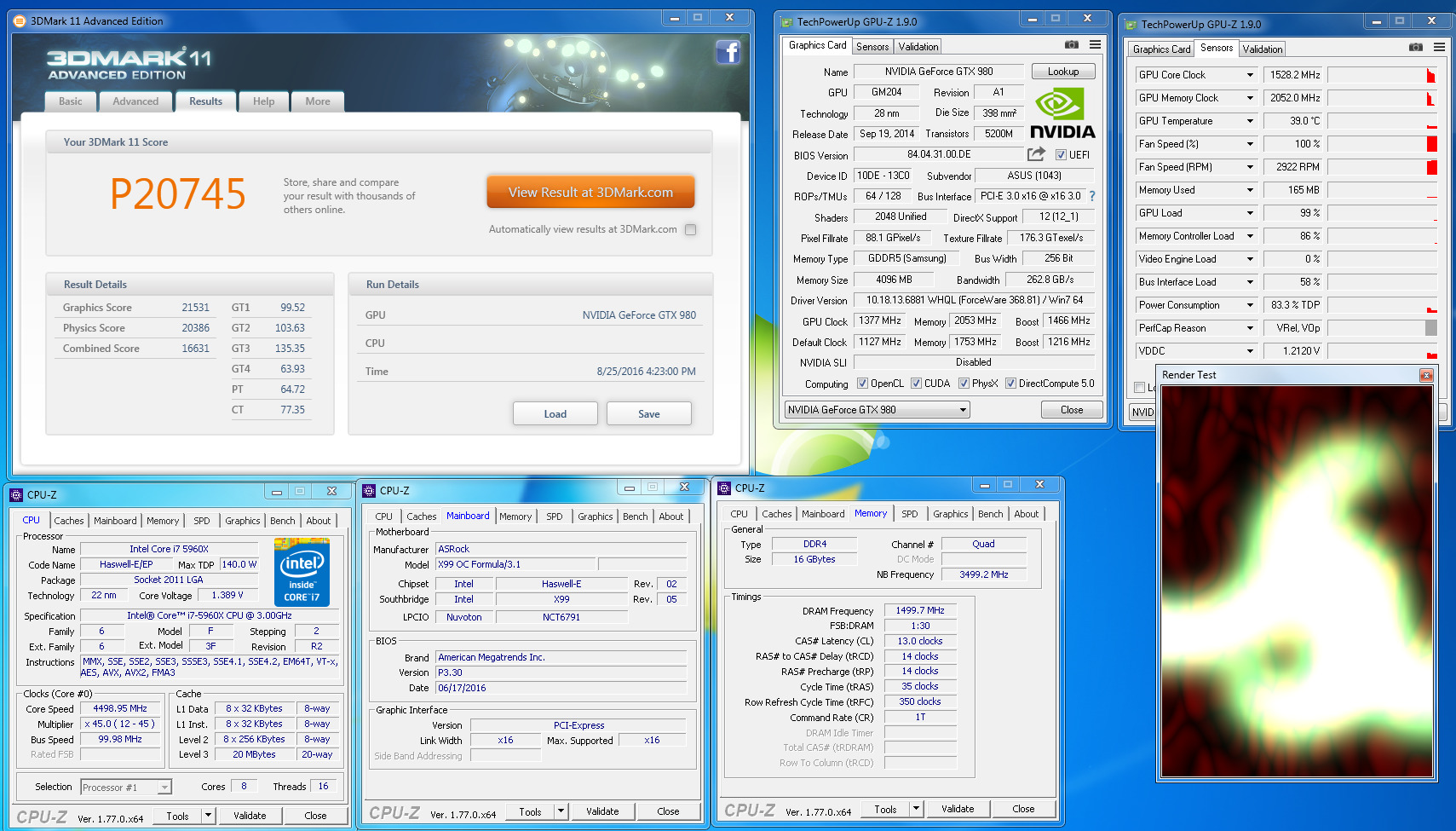Viewport: 1456px width, 831px height.
Task: Open the Processor #1 selection dropdown in CPU-Z
Action: click(126, 788)
